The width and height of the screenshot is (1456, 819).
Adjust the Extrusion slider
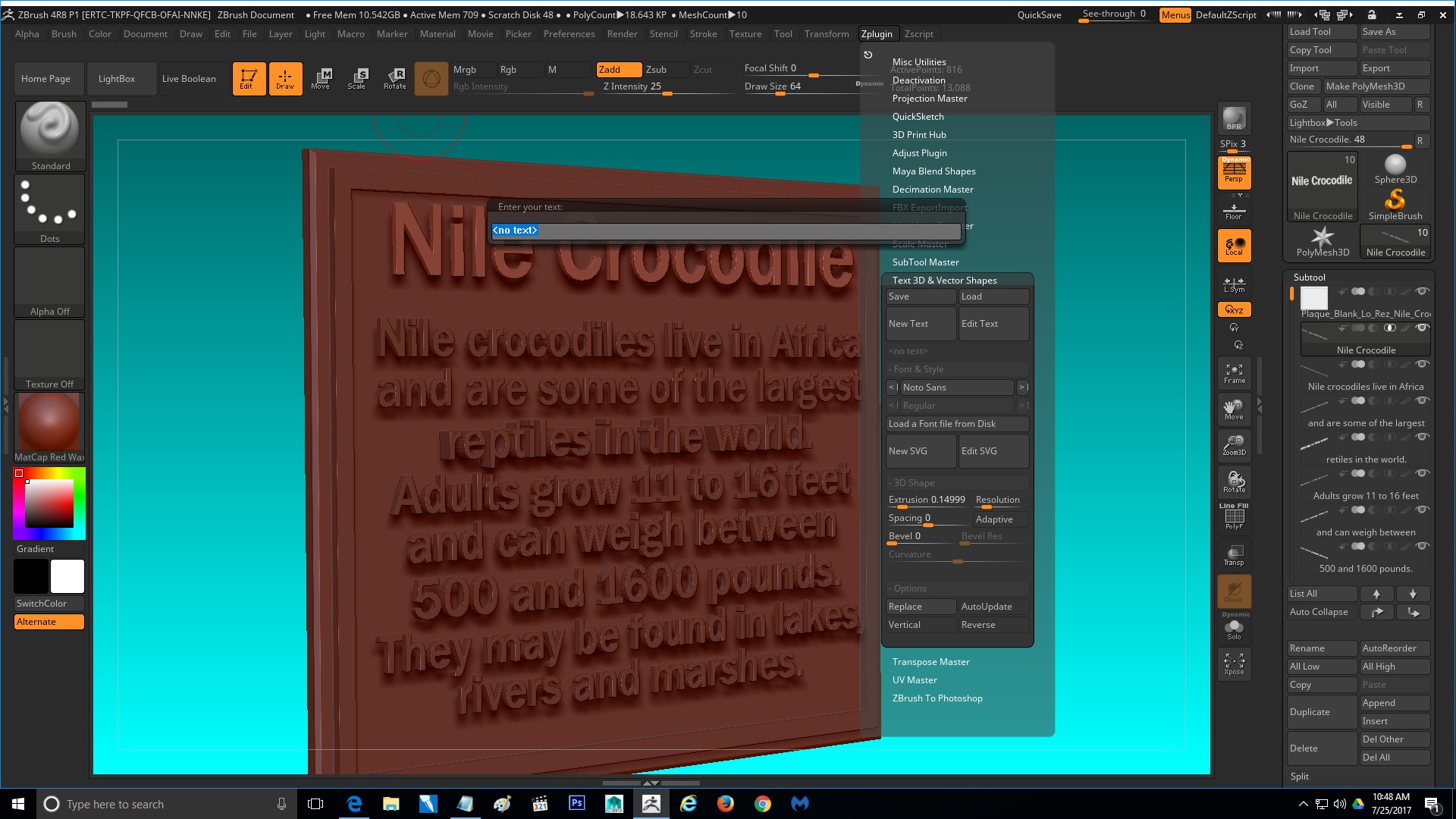click(x=928, y=500)
